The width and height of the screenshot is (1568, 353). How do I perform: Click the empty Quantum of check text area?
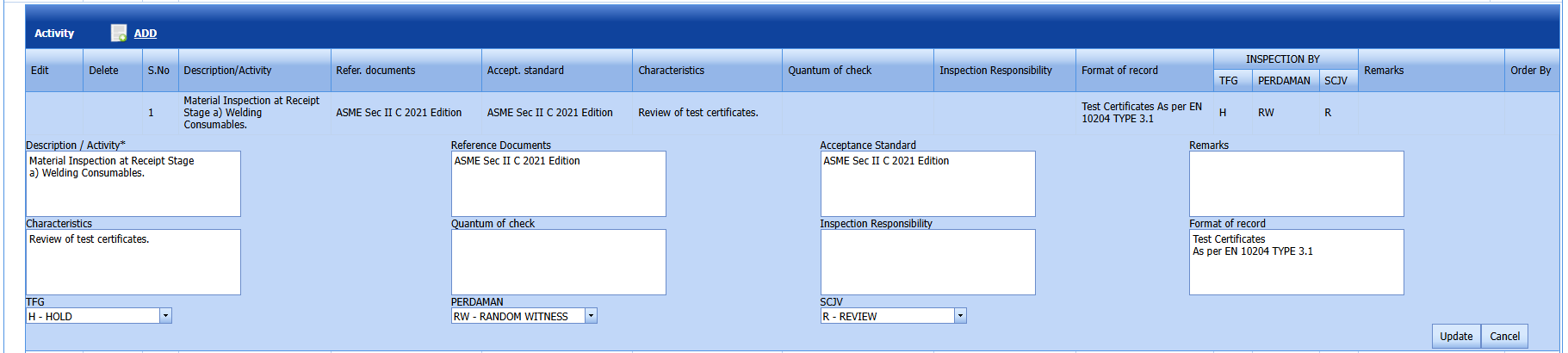558,262
